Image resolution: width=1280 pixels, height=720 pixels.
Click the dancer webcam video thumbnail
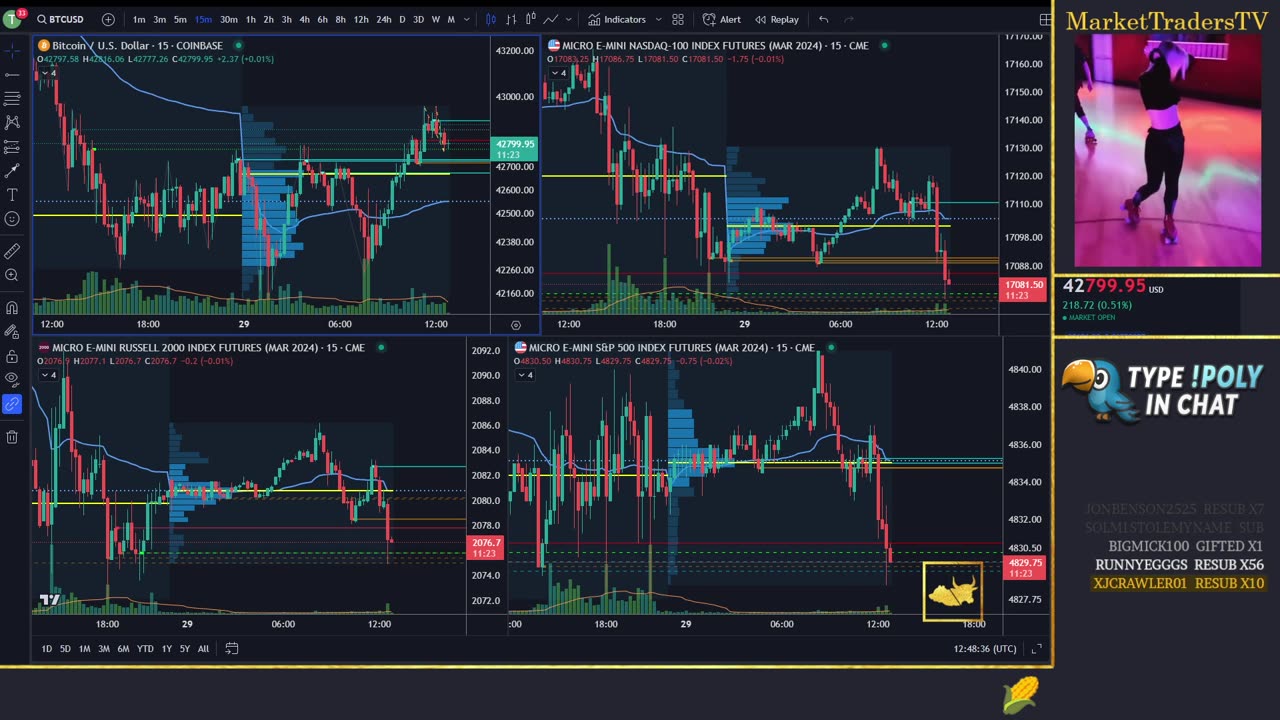tap(1167, 150)
